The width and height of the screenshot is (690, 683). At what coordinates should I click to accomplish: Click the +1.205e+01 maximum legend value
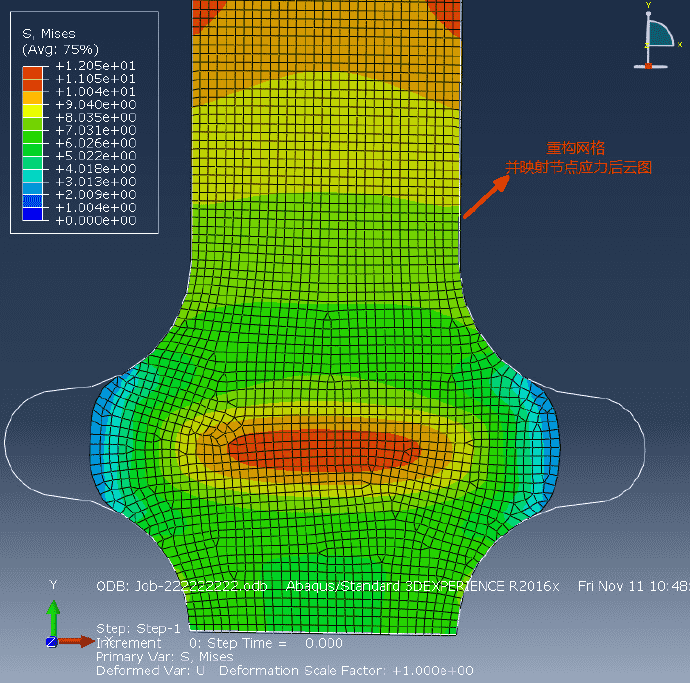pos(95,66)
